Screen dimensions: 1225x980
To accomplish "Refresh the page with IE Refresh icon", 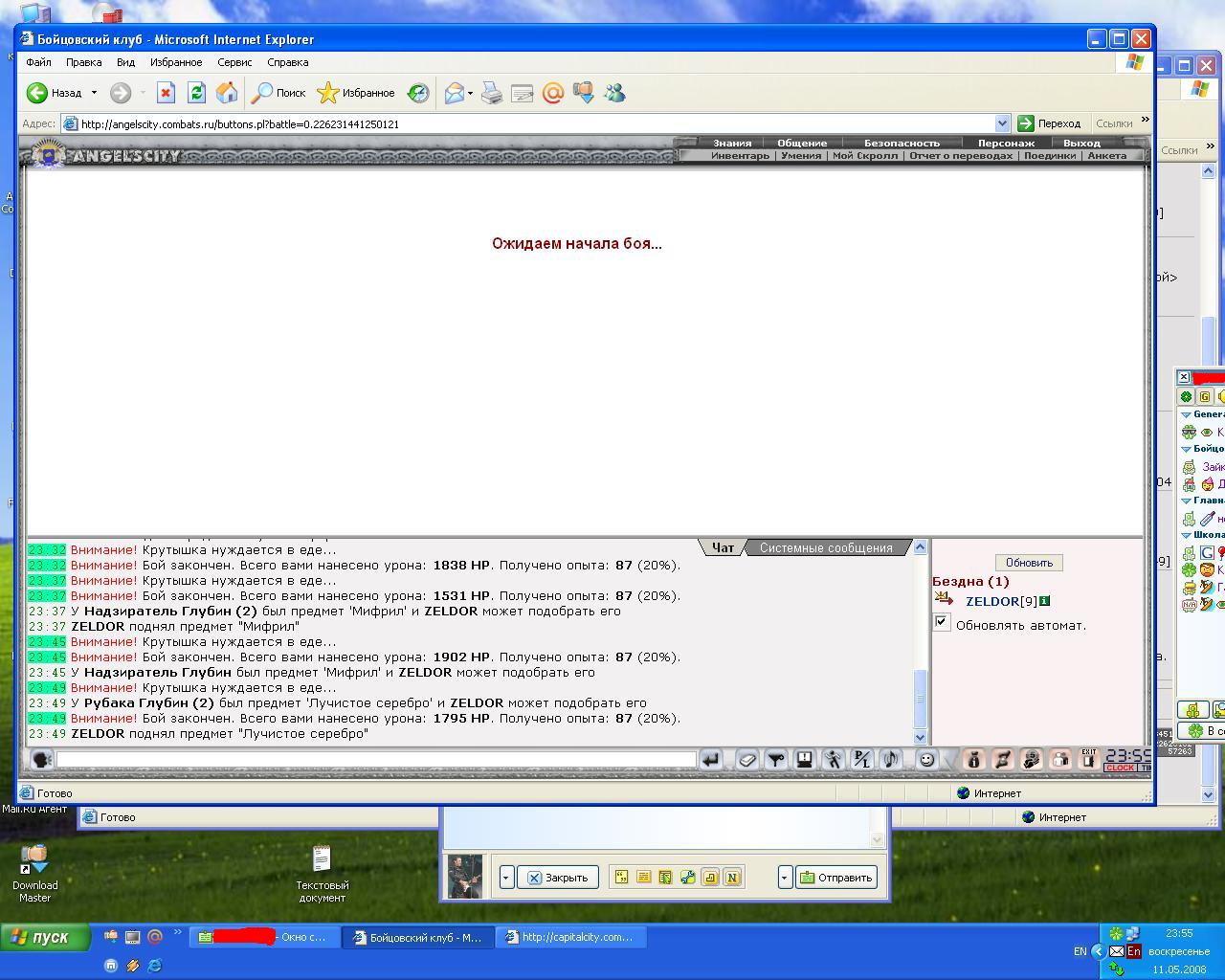I will tap(196, 93).
